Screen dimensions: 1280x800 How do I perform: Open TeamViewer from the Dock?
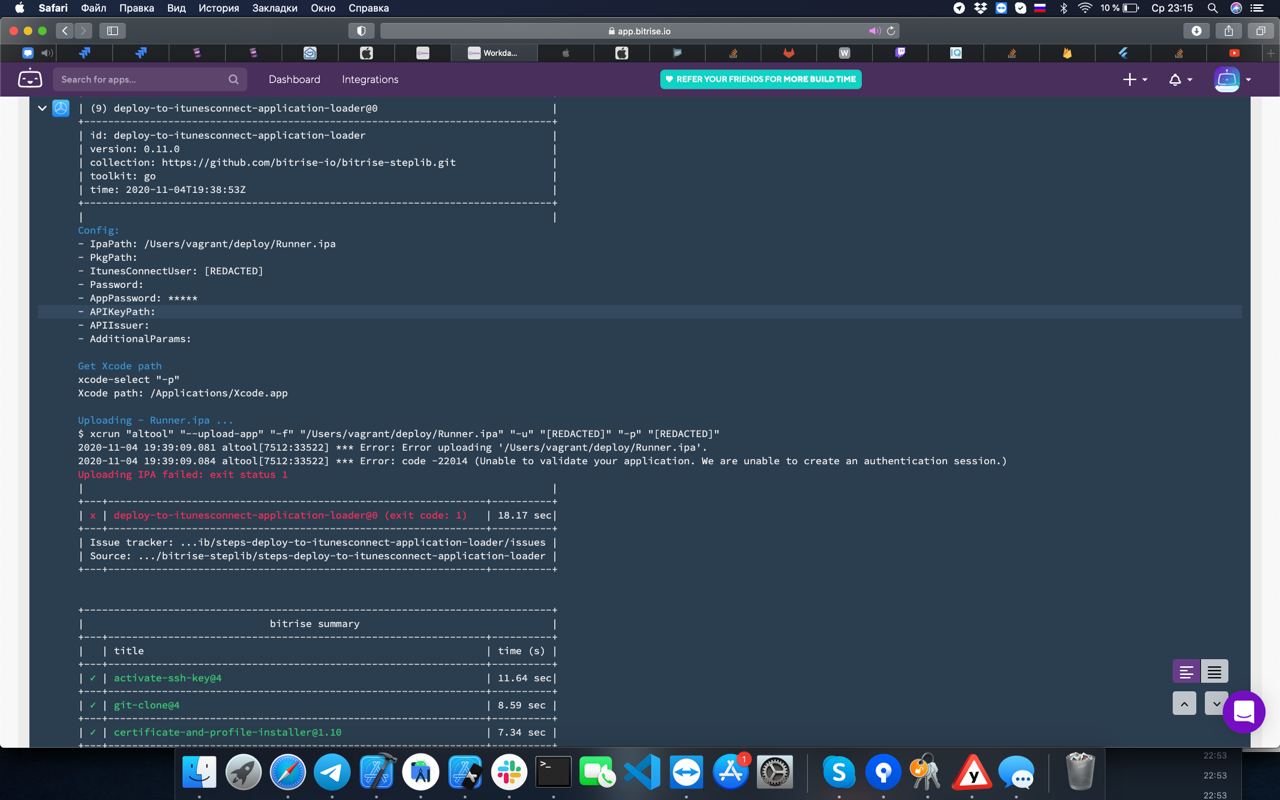pos(687,771)
